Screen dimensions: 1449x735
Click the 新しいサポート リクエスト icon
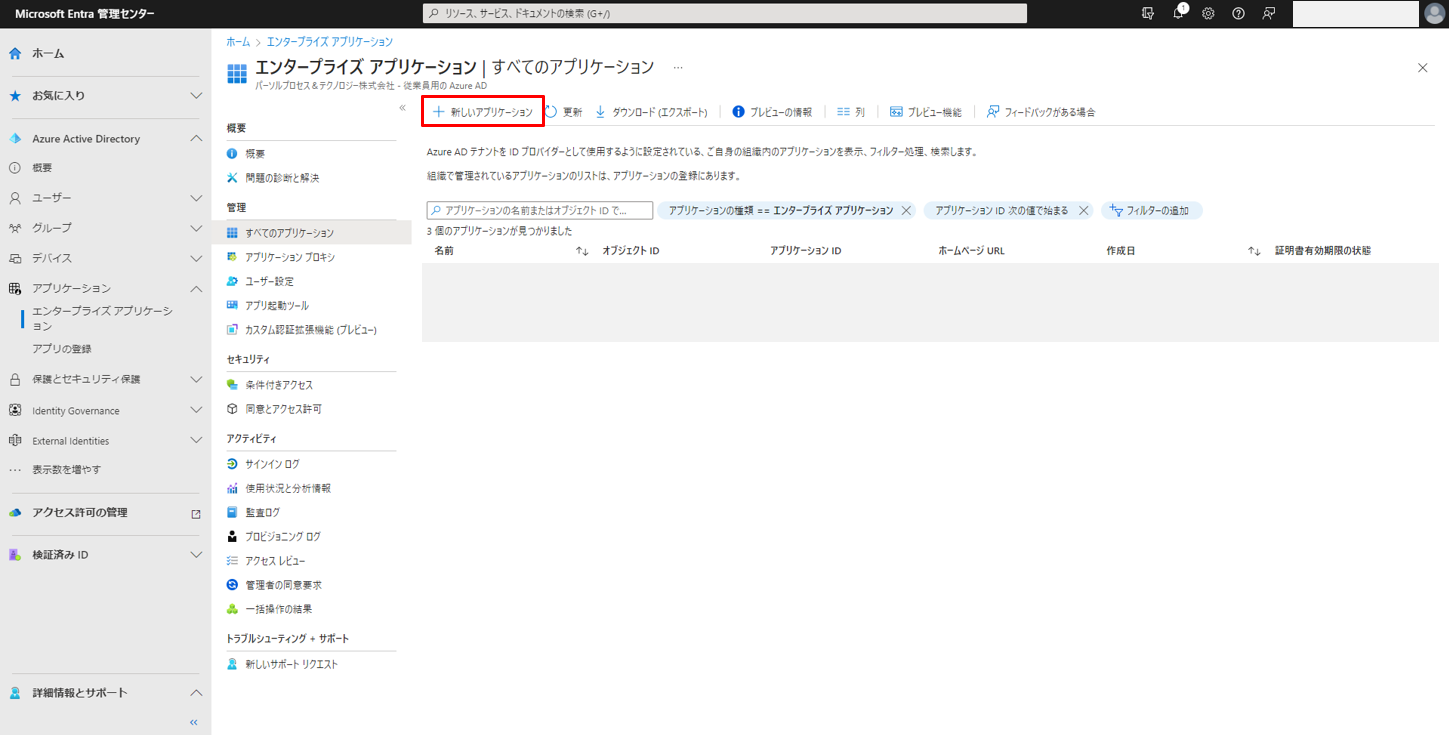[232, 664]
